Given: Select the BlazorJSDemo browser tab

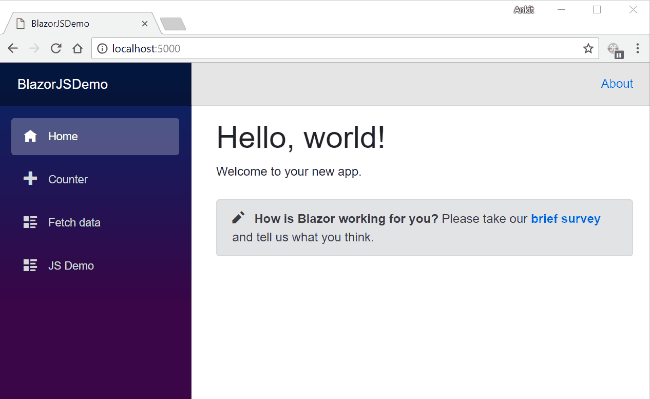Looking at the screenshot, I should click(81, 24).
